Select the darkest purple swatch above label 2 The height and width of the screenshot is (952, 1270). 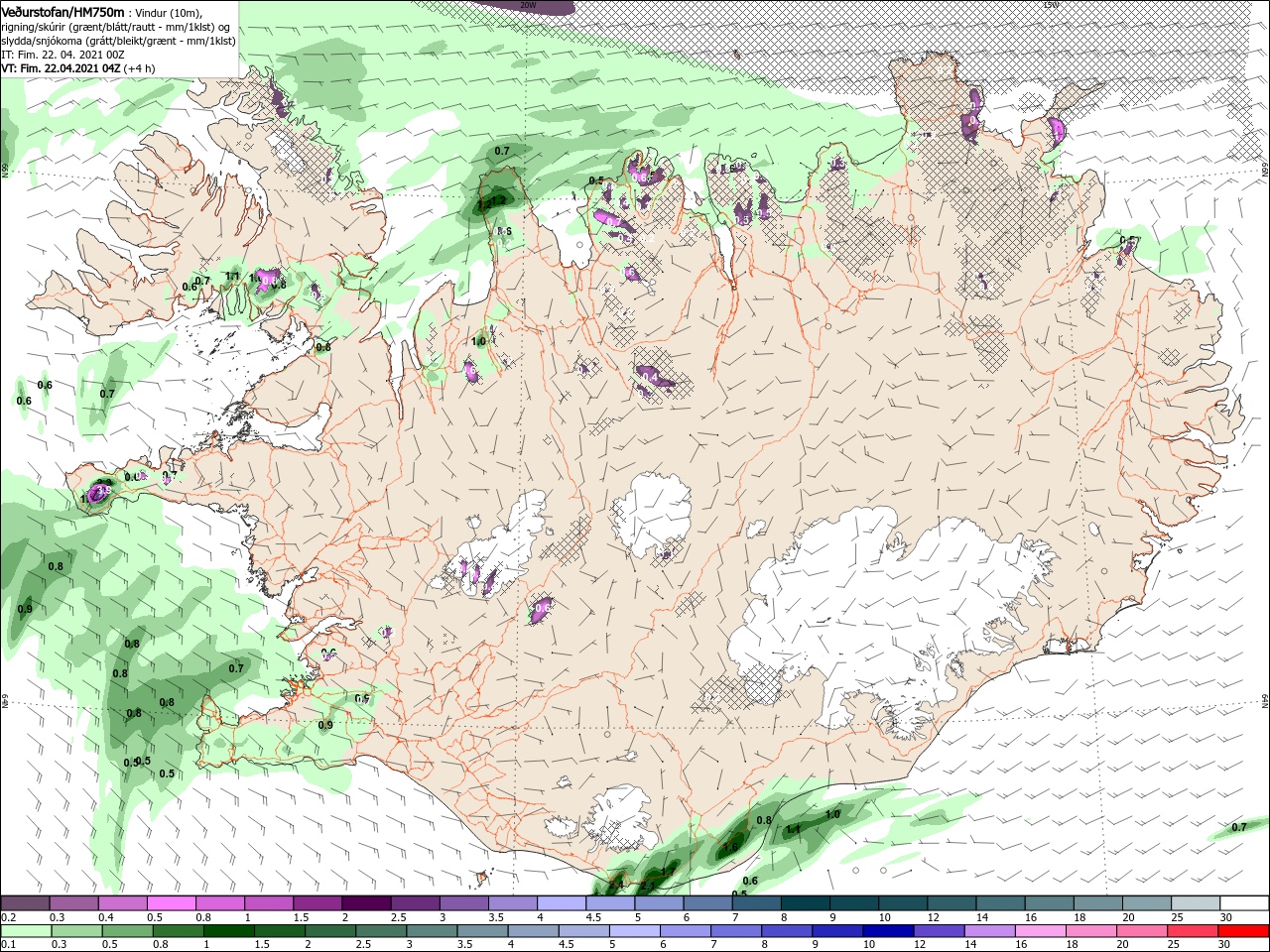point(366,903)
